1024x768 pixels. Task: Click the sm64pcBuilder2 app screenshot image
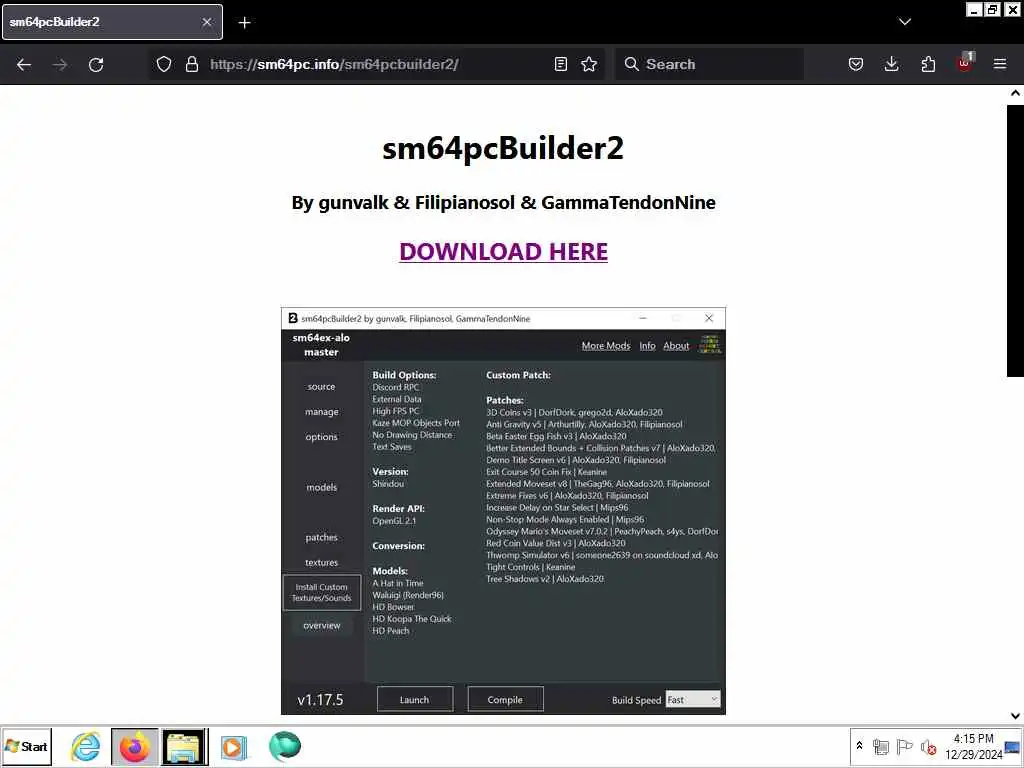click(x=504, y=511)
